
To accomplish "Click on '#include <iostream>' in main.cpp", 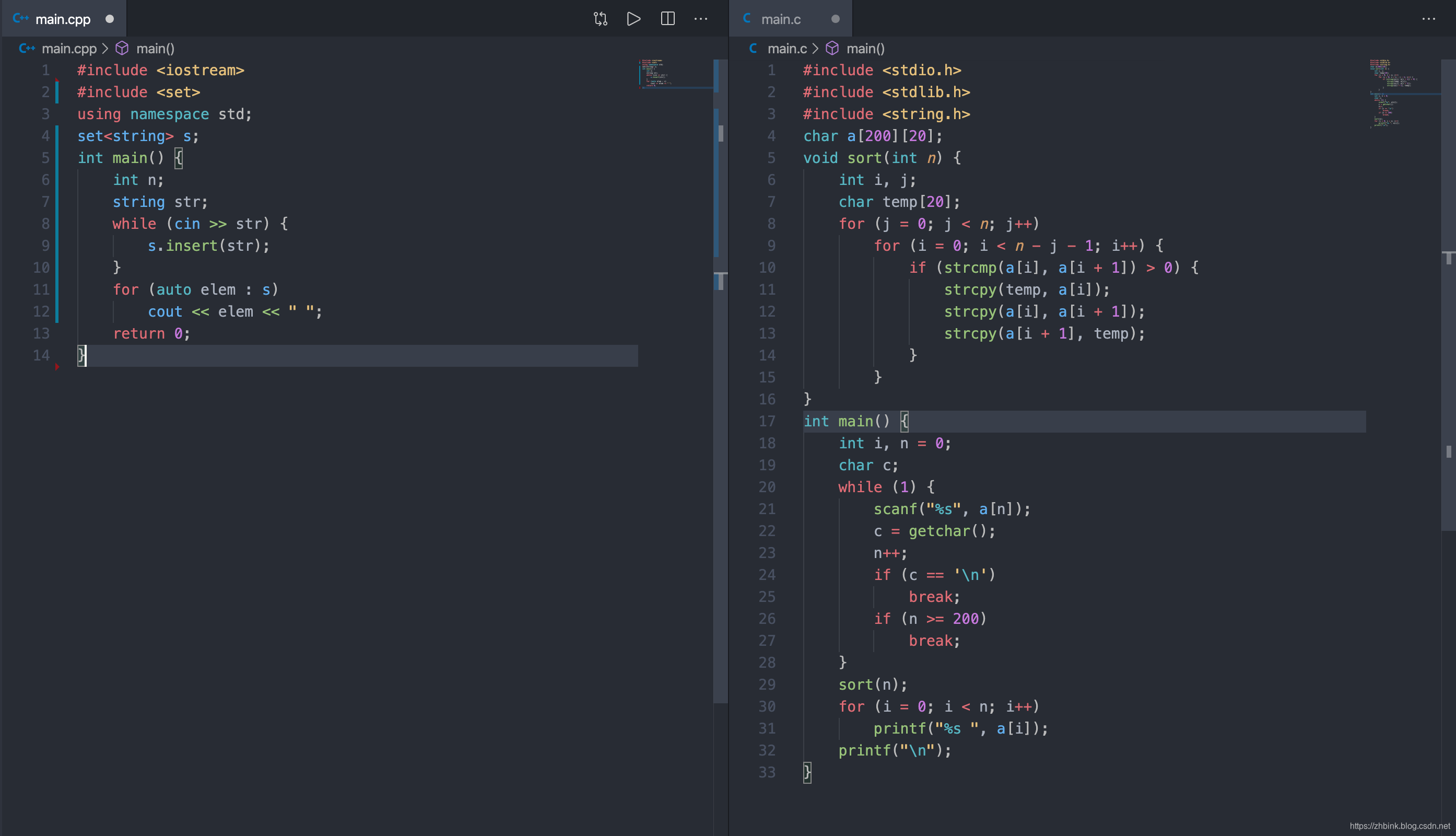I will tap(161, 71).
